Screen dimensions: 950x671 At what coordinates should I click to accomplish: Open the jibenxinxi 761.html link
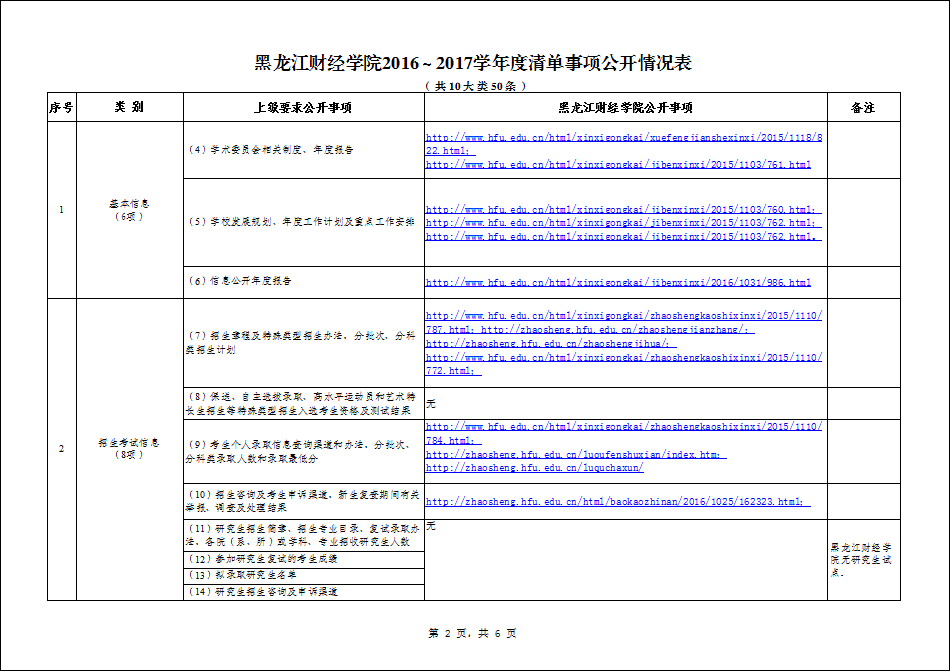pyautogui.click(x=618, y=164)
